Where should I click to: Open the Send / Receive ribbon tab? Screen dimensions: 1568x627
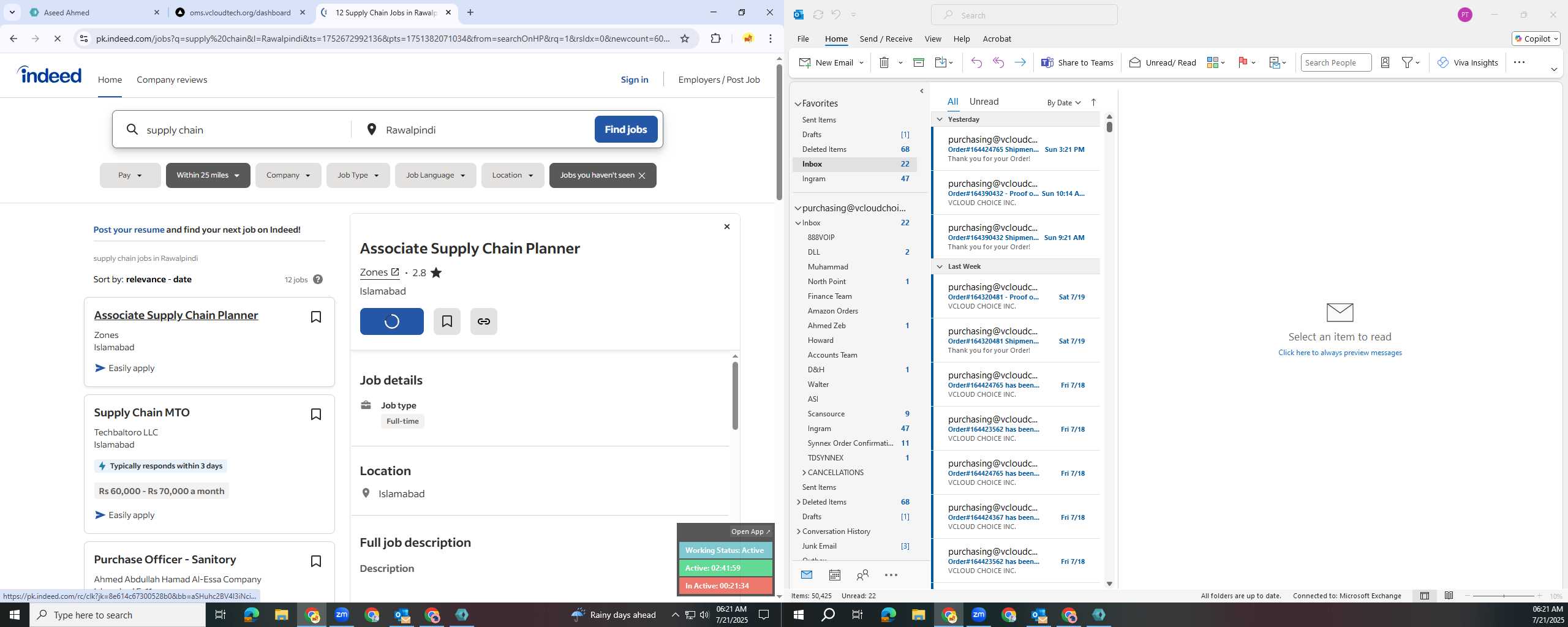coord(886,39)
